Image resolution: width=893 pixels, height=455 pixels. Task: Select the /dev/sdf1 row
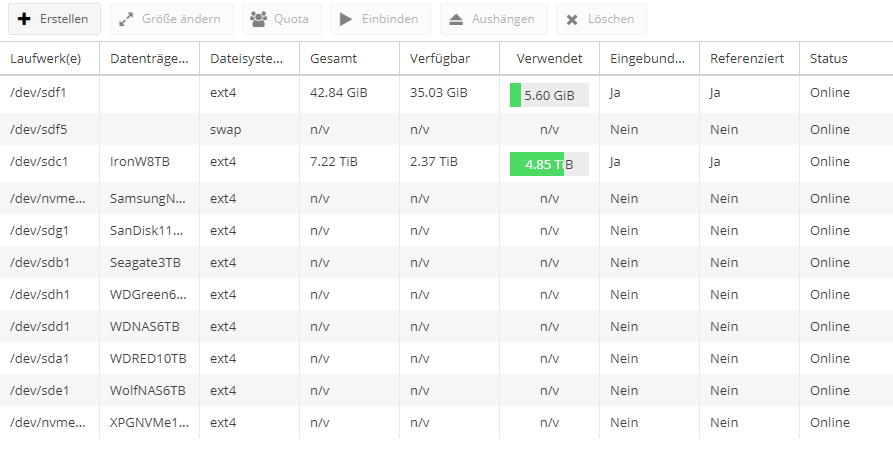pos(446,95)
